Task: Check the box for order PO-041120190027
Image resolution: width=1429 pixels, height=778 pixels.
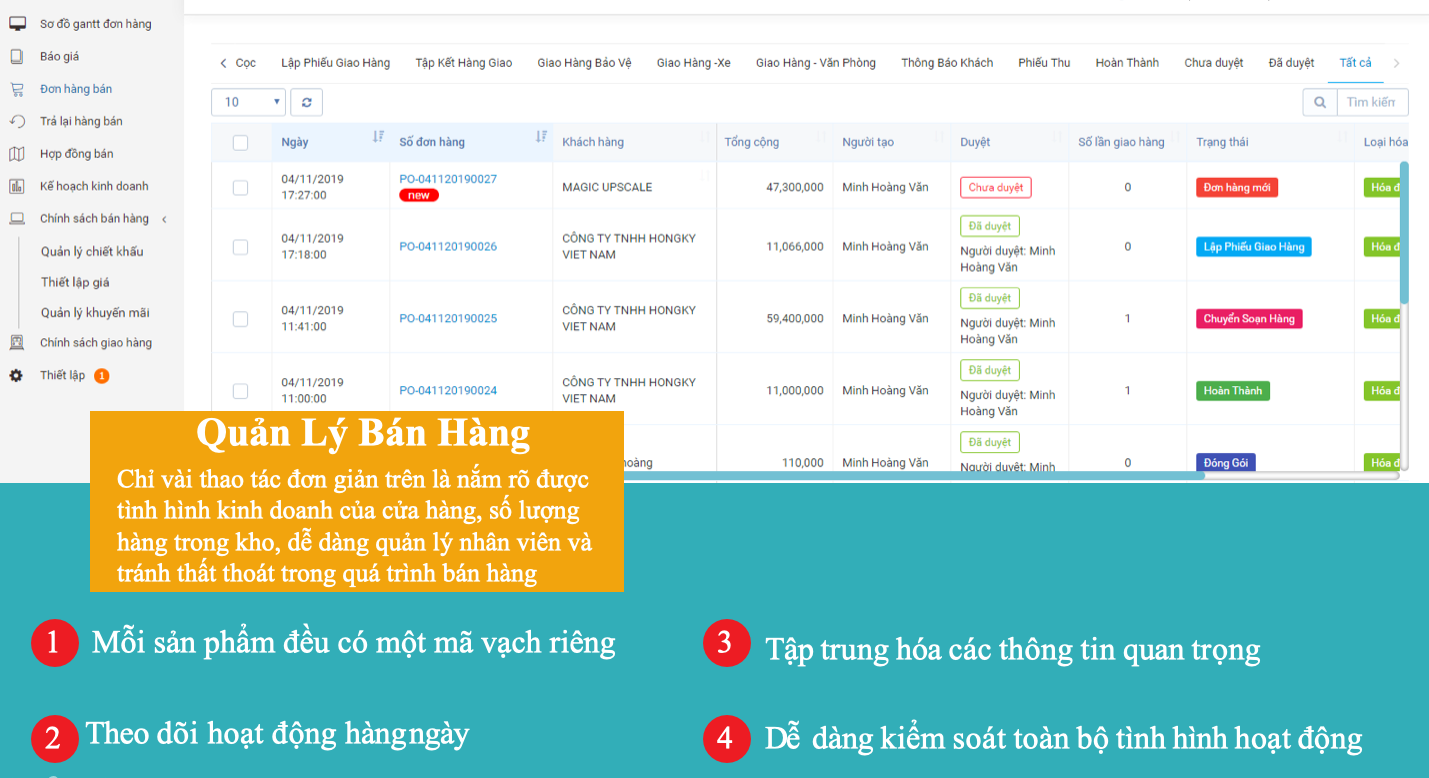Action: (240, 187)
